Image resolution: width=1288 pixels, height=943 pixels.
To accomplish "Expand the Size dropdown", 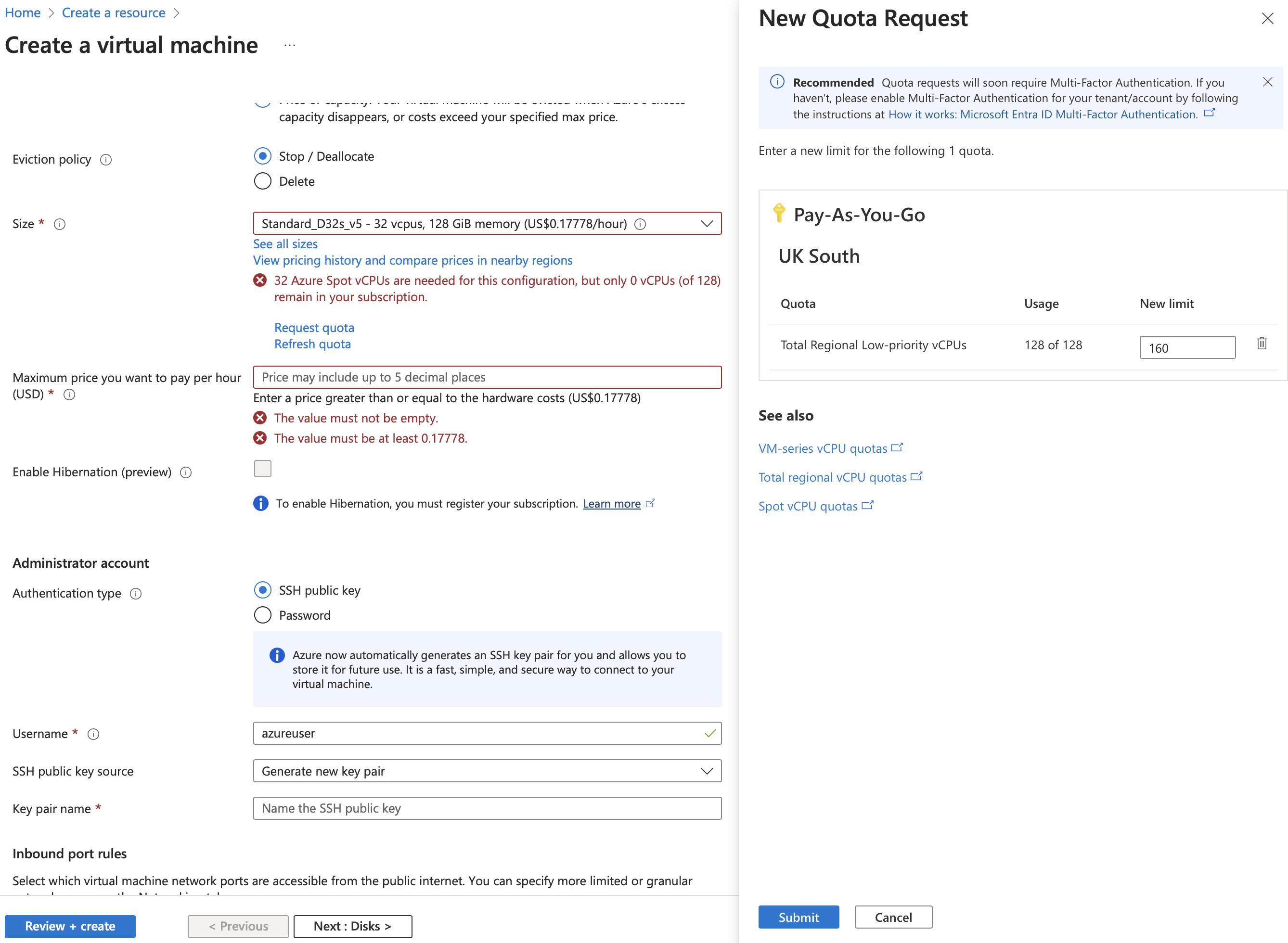I will coord(706,224).
